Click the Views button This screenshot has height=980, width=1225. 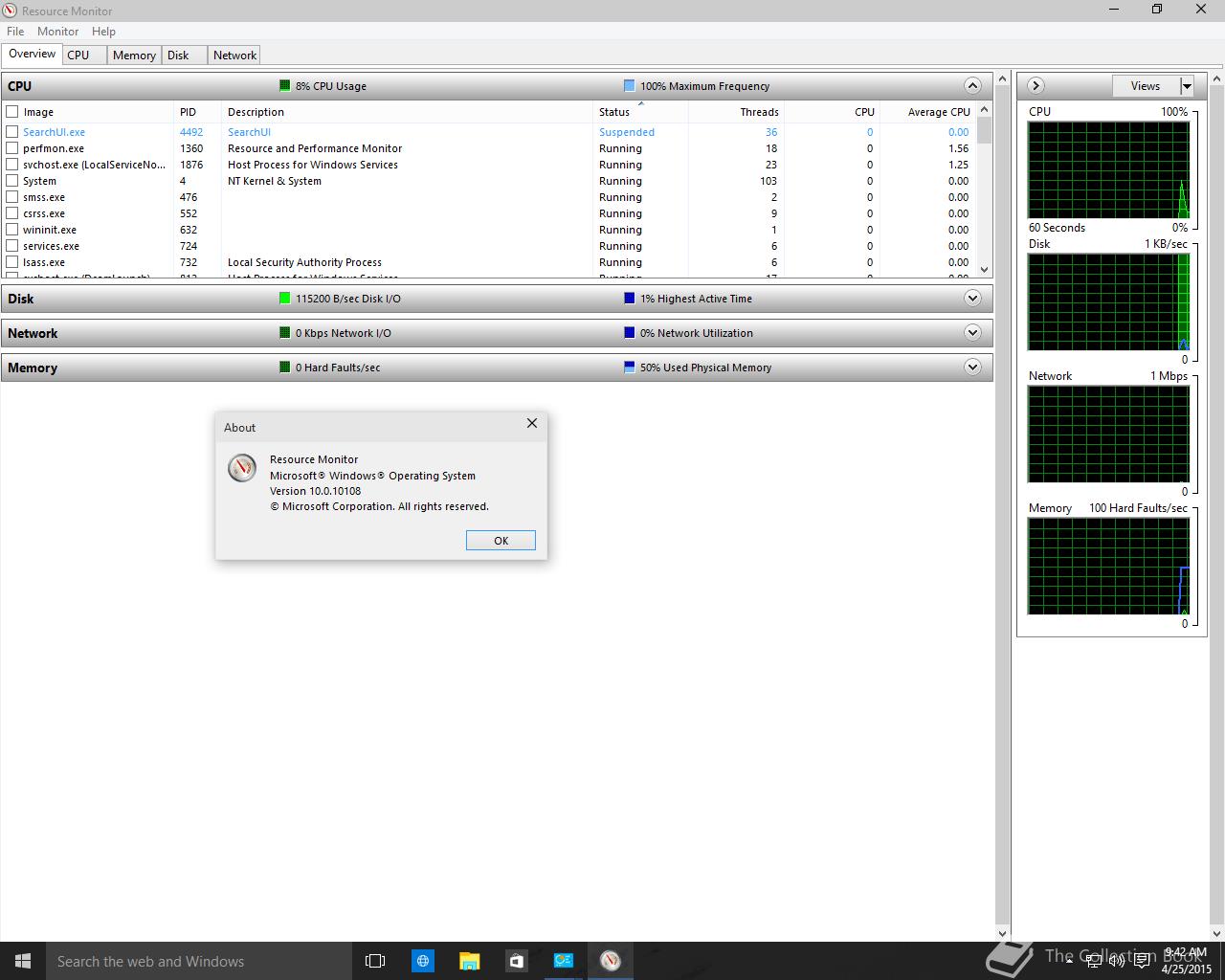(1146, 86)
